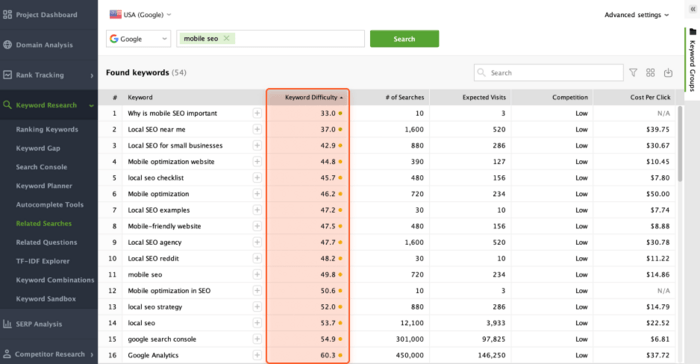
Task: Click the Keyword Research magnifier icon
Action: (x=8, y=105)
